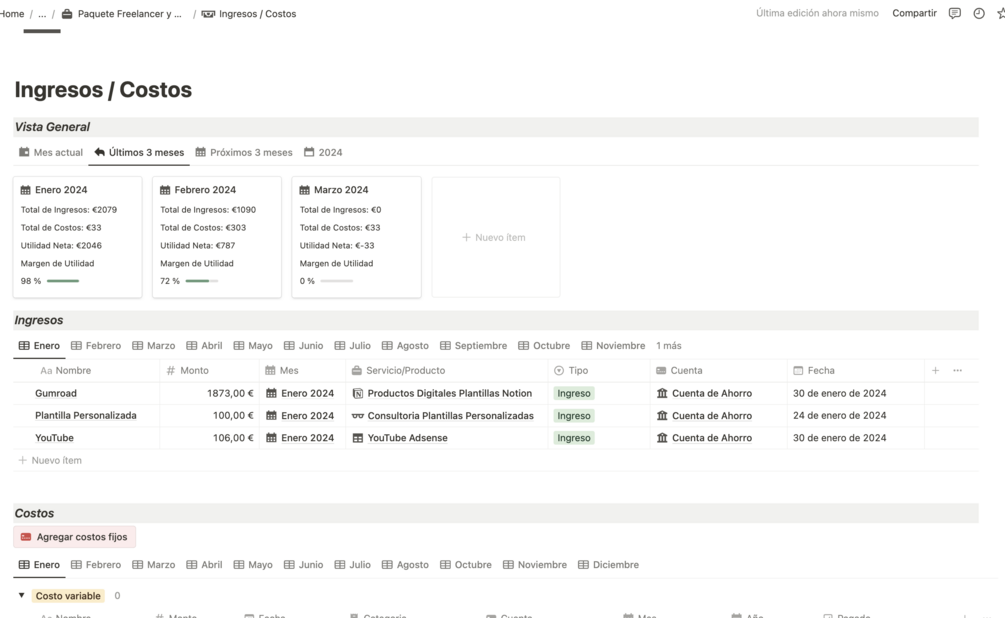Image resolution: width=1005 pixels, height=618 pixels.
Task: Open page history clock icon
Action: [x=979, y=13]
